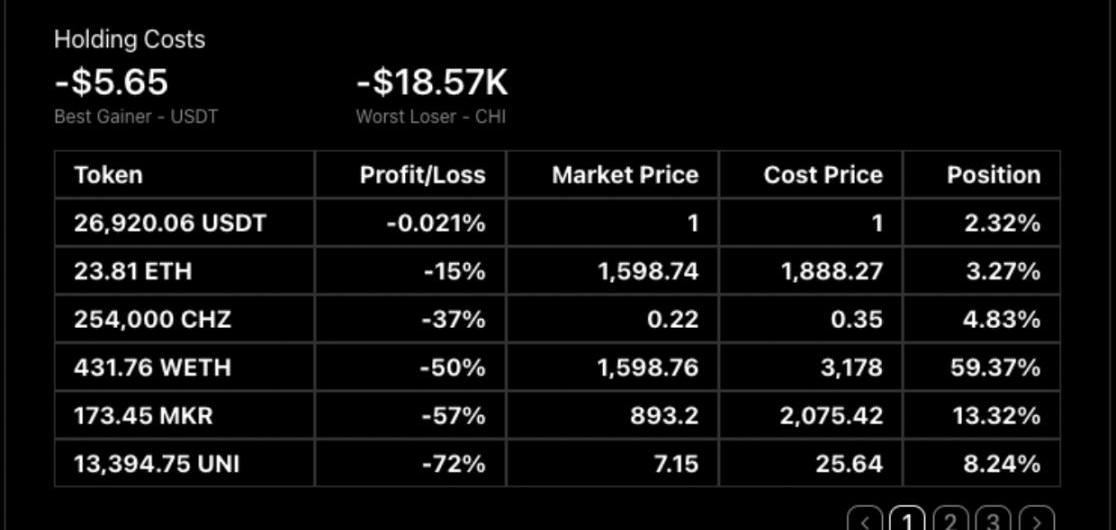Go to previous page using left chevron
This screenshot has width=1116, height=530.
[866, 520]
